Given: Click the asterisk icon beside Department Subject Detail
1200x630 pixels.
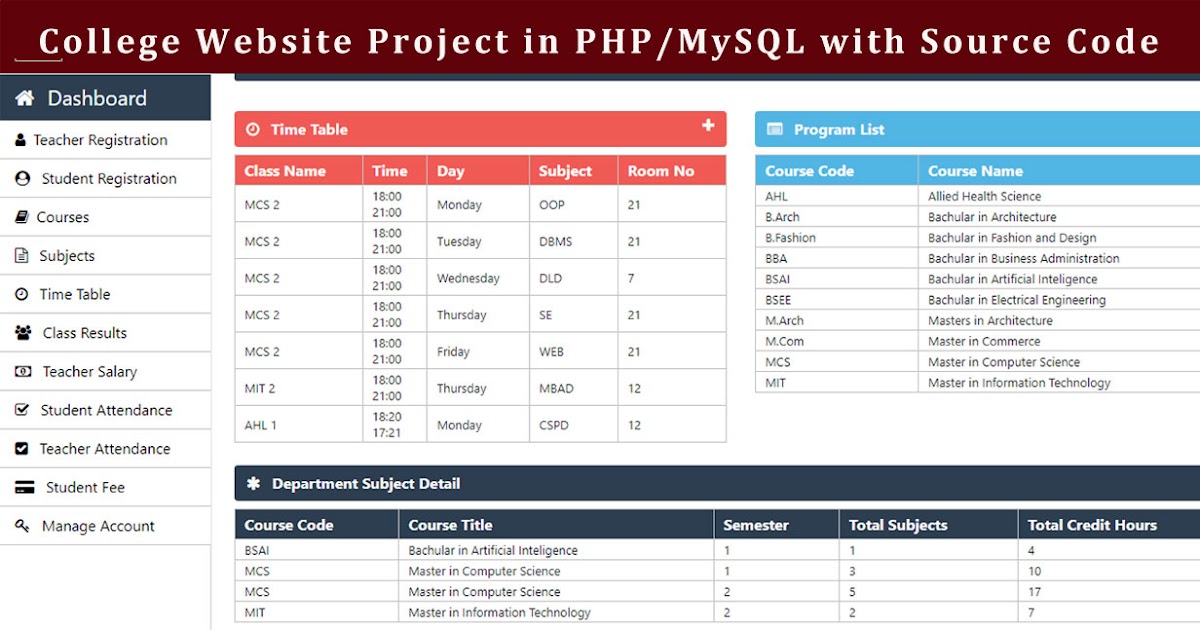Looking at the screenshot, I should [253, 483].
